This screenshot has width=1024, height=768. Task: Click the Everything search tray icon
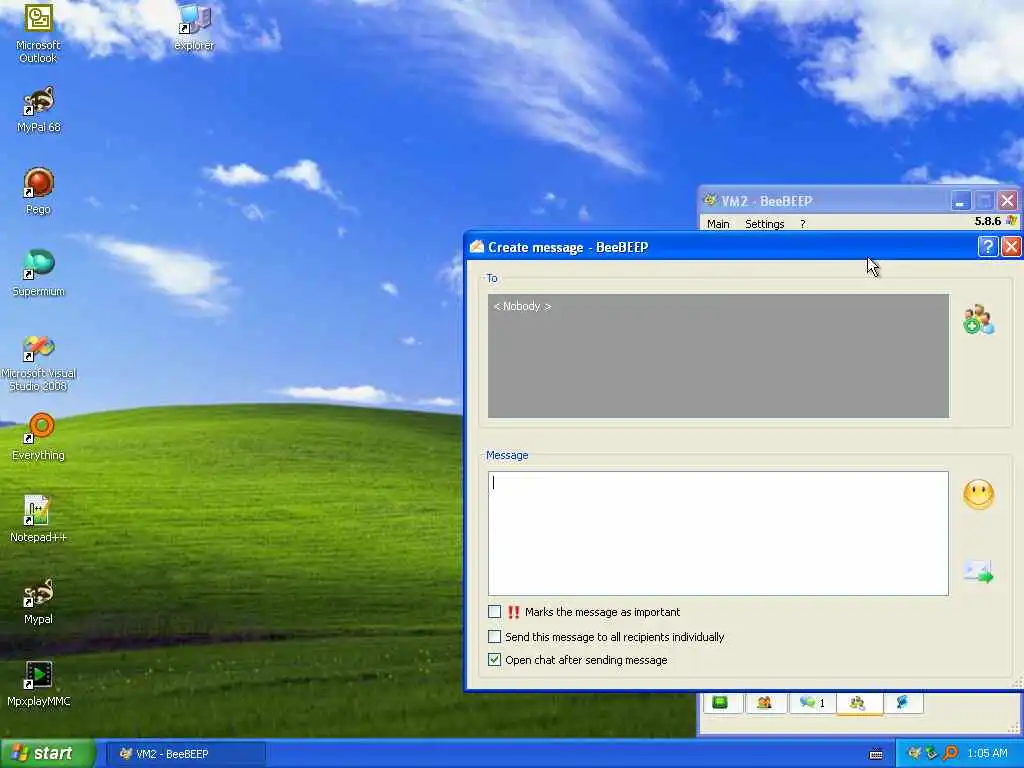(950, 754)
